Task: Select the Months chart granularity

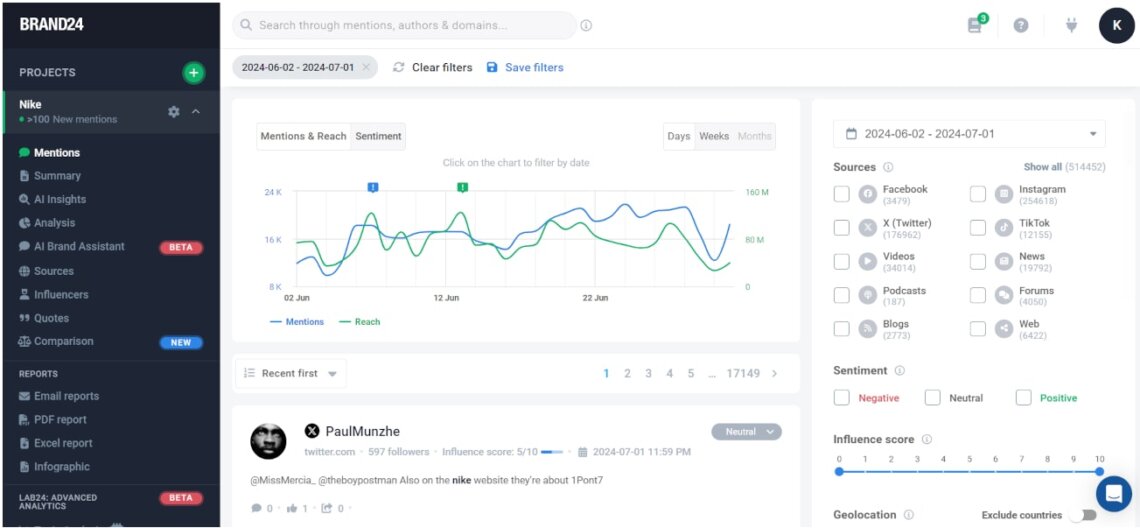Action: (x=755, y=137)
